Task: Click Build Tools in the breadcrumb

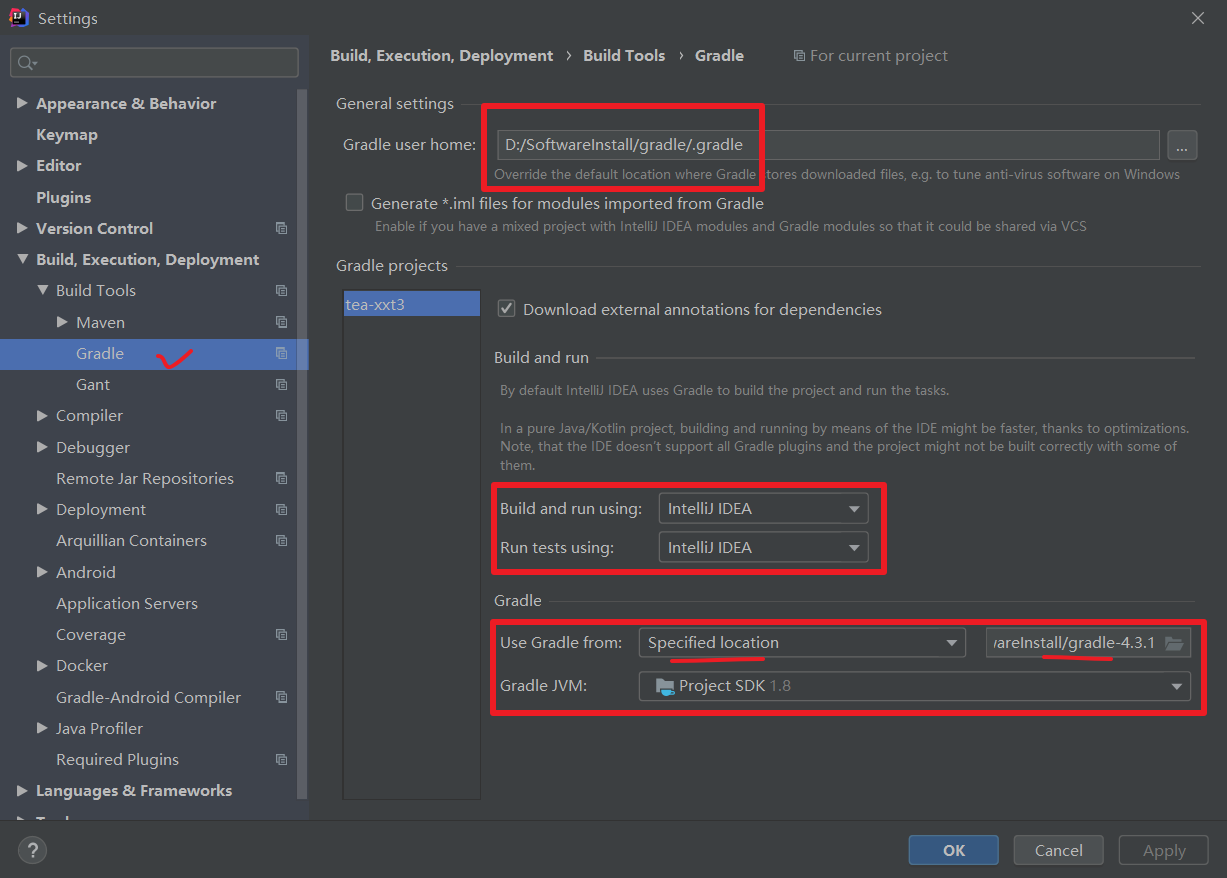Action: 624,56
